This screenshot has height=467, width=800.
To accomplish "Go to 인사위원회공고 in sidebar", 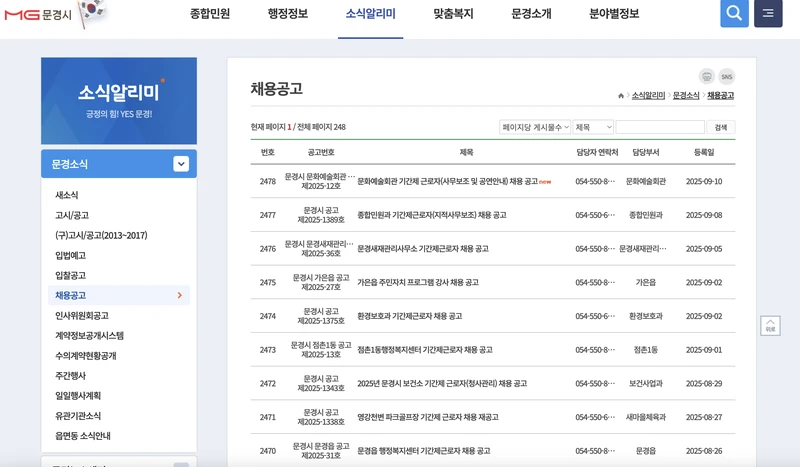I will point(82,315).
